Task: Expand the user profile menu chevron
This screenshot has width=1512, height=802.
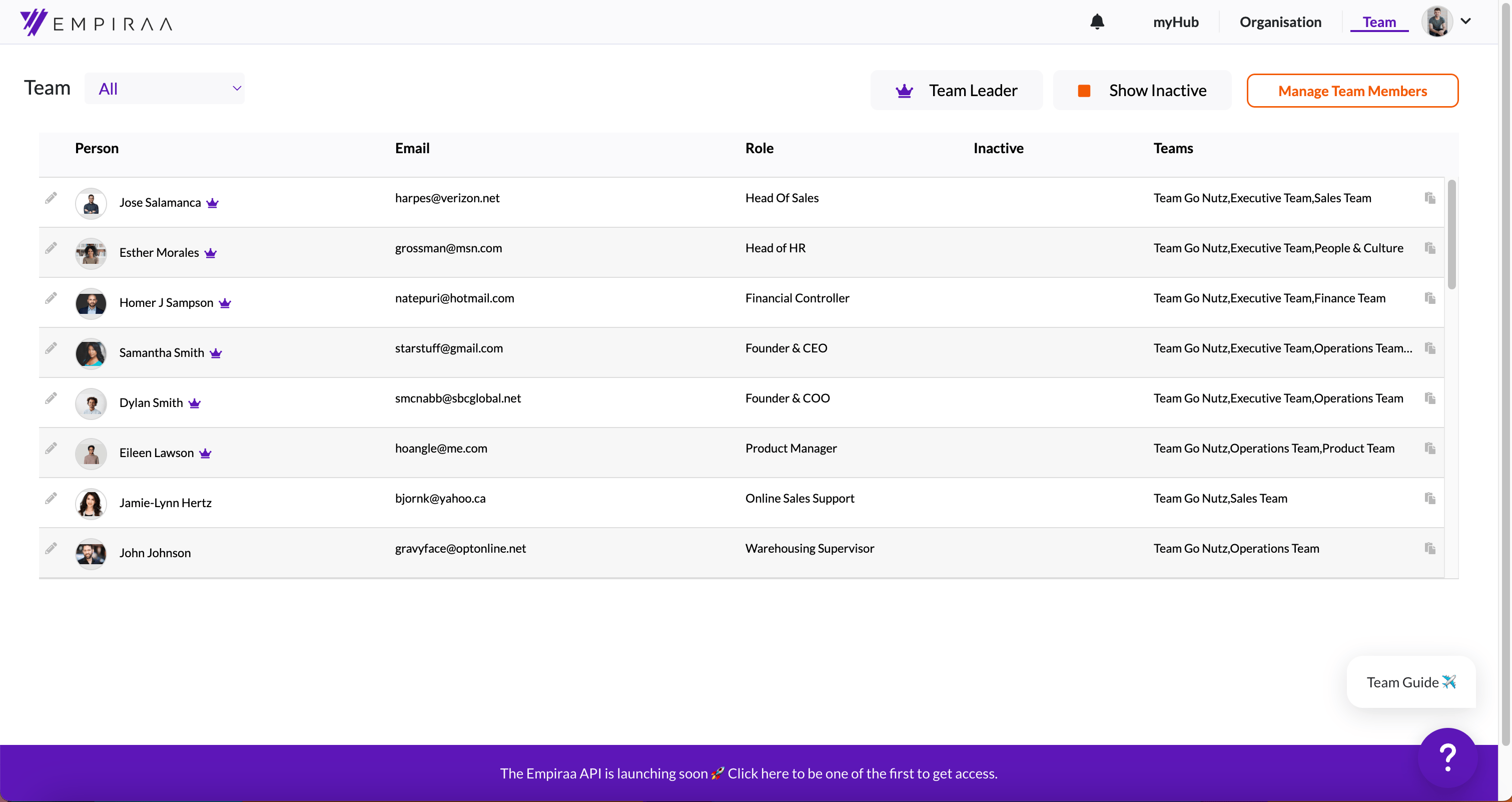Action: 1465,22
